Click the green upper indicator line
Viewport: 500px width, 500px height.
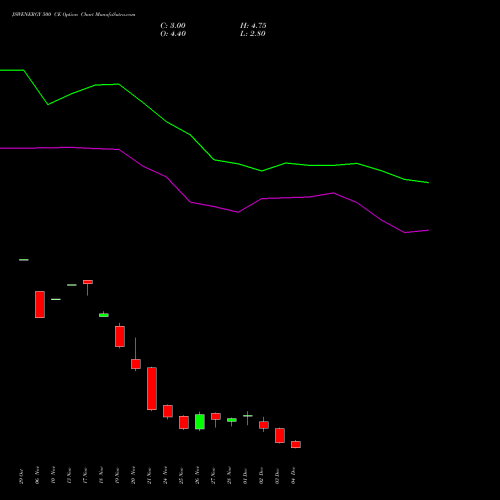[x=213, y=159]
